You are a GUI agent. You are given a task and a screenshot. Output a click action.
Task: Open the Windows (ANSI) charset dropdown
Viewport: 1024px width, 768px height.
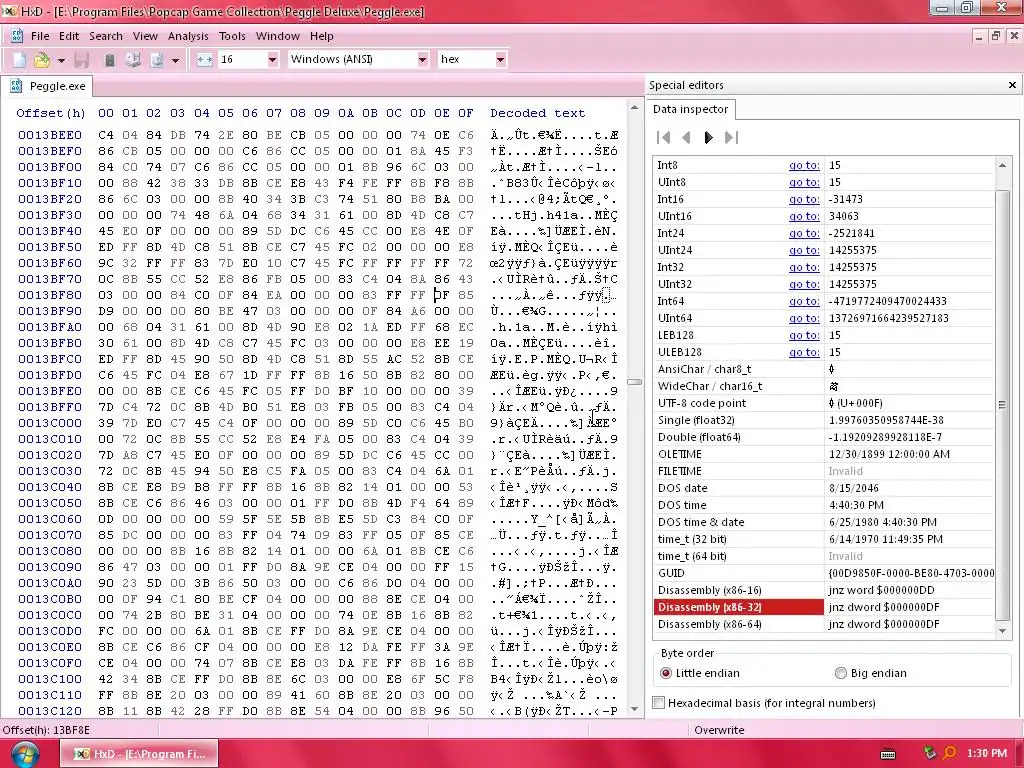coord(423,59)
